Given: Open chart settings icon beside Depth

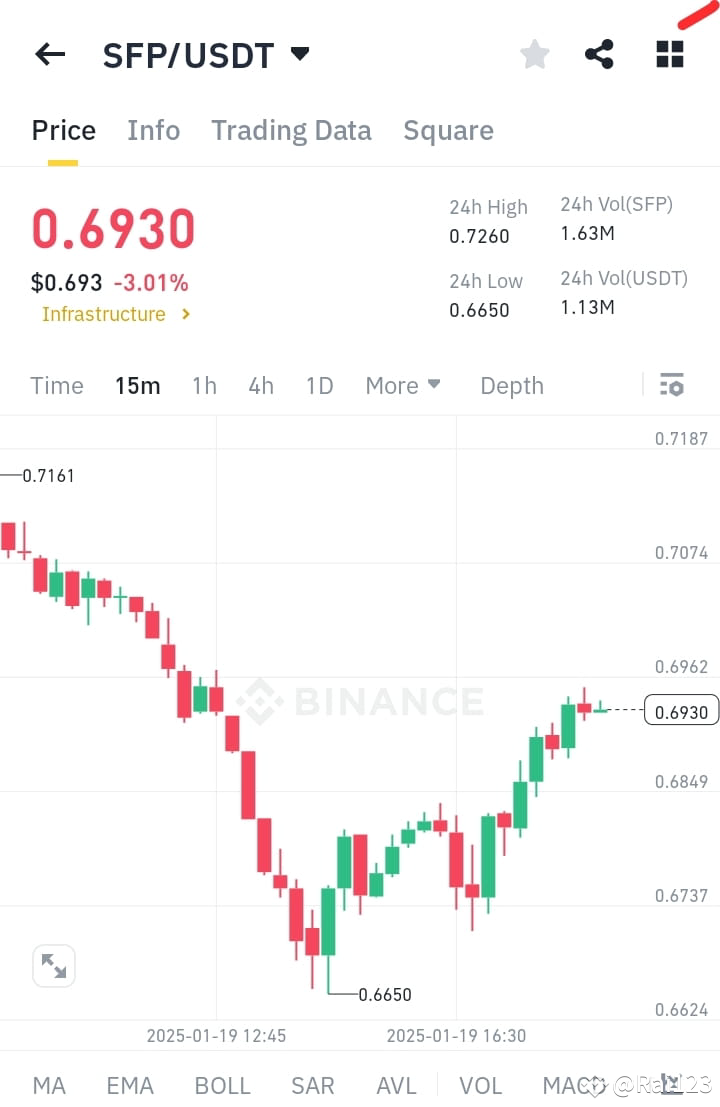Looking at the screenshot, I should (671, 384).
